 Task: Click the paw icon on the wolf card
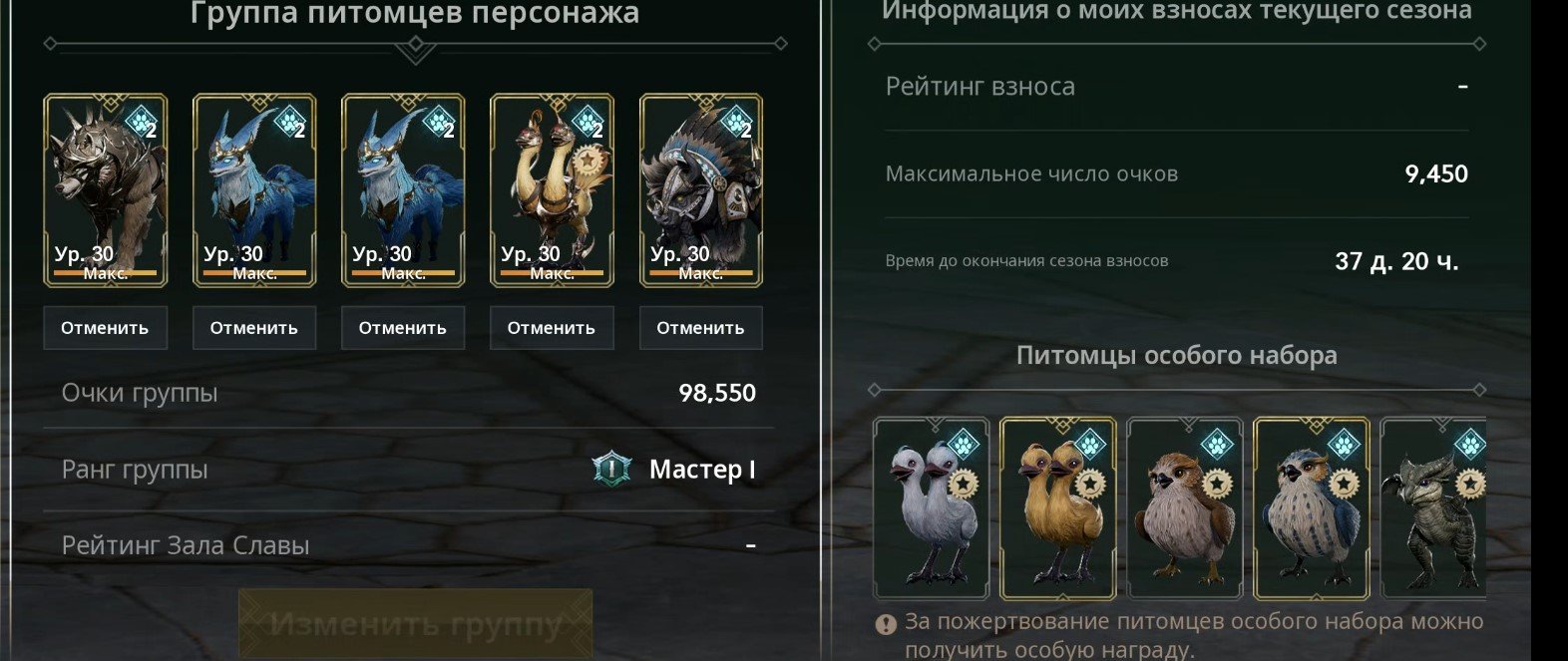pyautogui.click(x=143, y=121)
